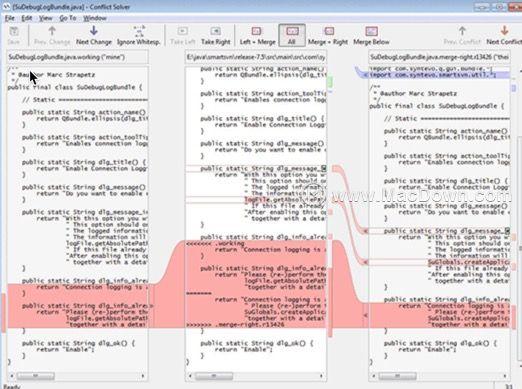522x389 pixels.
Task: Open the Go To menu
Action: [x=68, y=18]
